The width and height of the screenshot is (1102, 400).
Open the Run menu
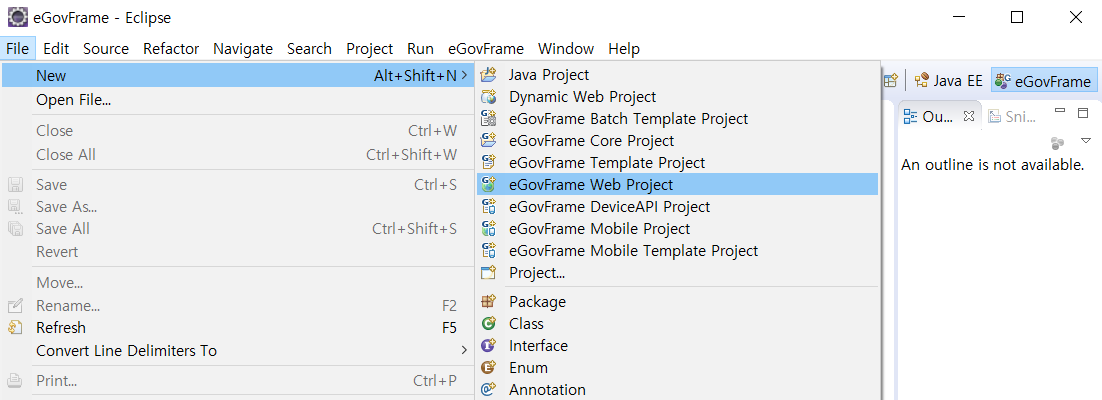point(420,49)
